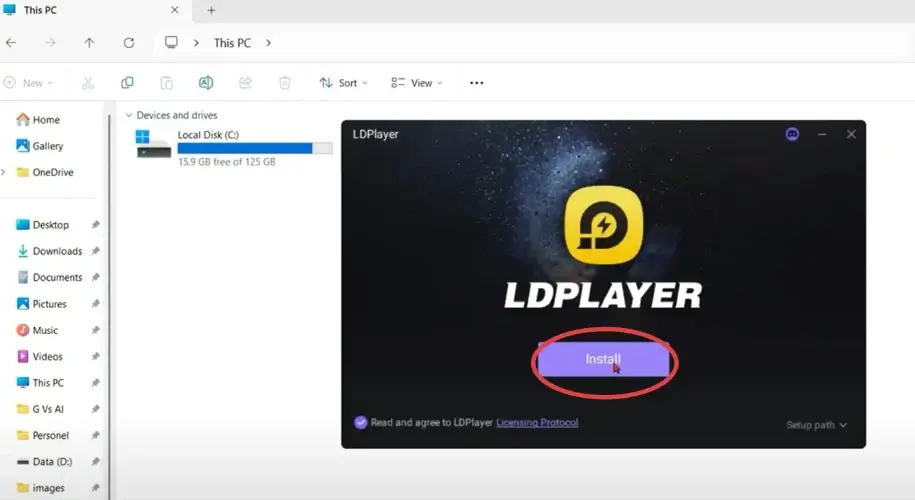Collapse the Devices and drives group
The image size is (915, 500).
point(128,115)
